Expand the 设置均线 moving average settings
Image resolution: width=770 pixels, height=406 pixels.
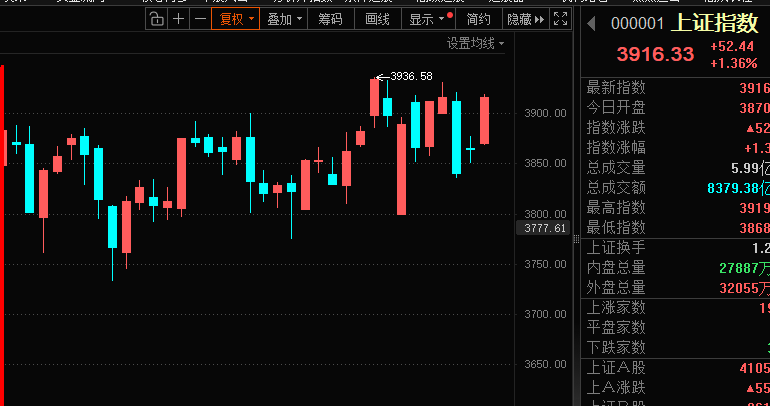[x=475, y=43]
